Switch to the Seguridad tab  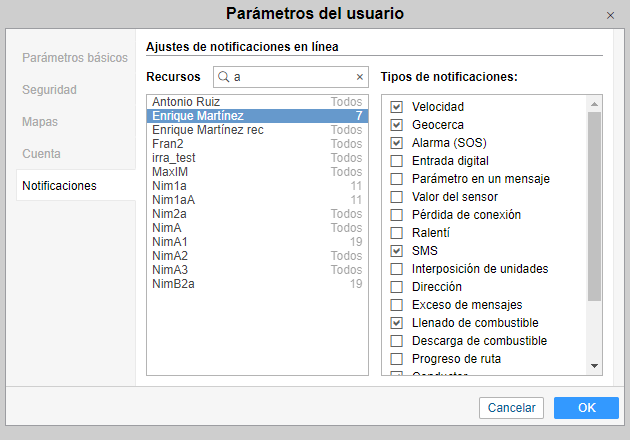click(x=50, y=89)
